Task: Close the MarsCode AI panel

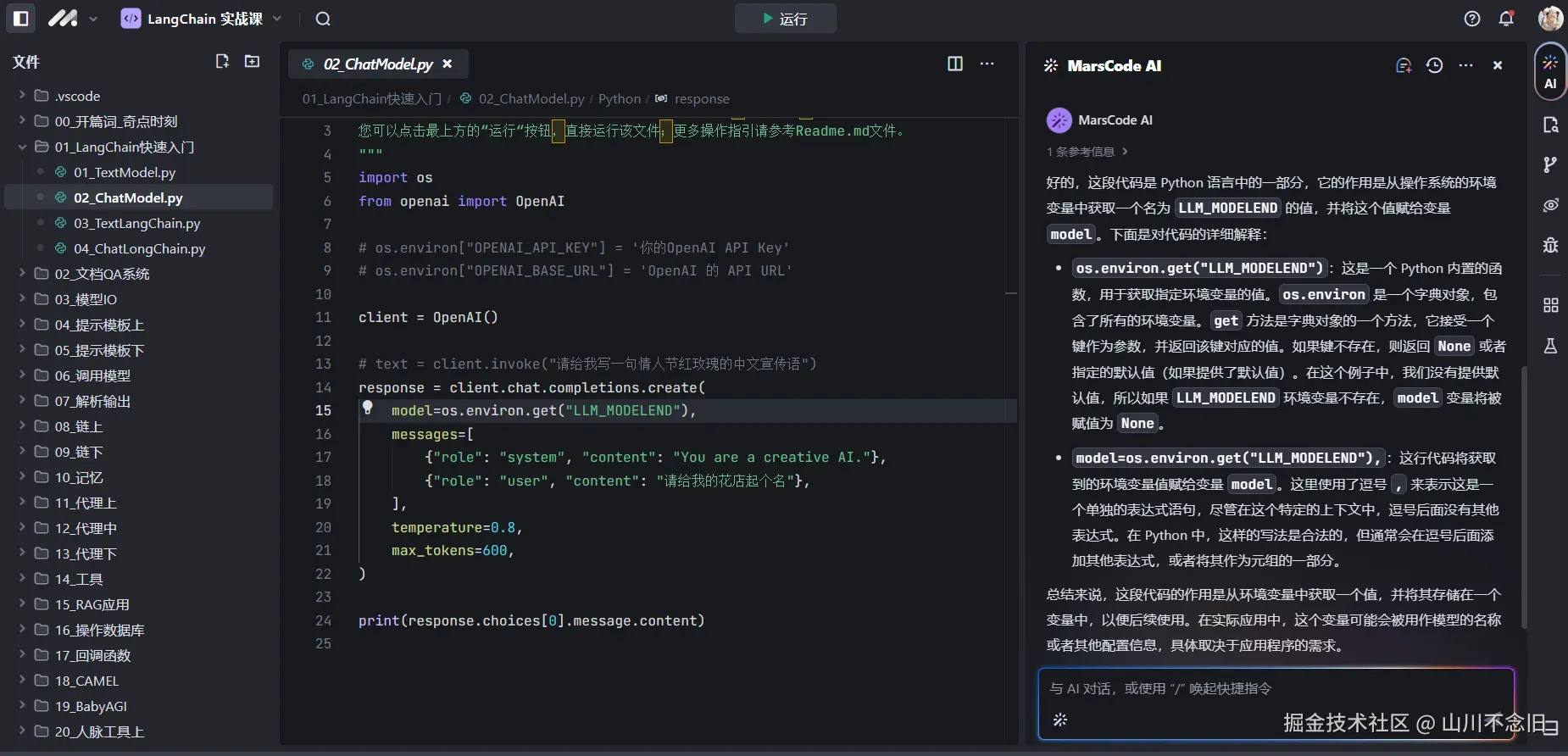Action: click(x=1498, y=65)
